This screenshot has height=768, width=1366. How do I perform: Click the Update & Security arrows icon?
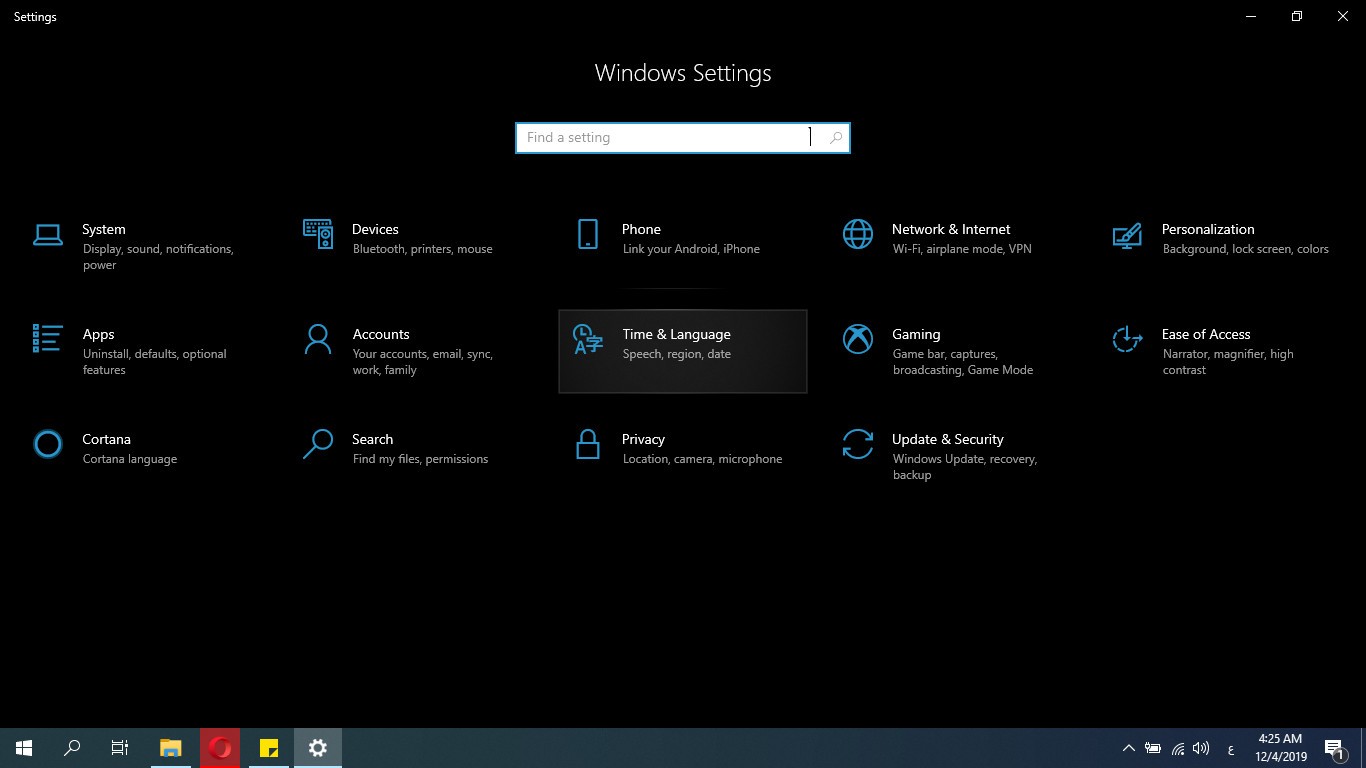[x=858, y=444]
